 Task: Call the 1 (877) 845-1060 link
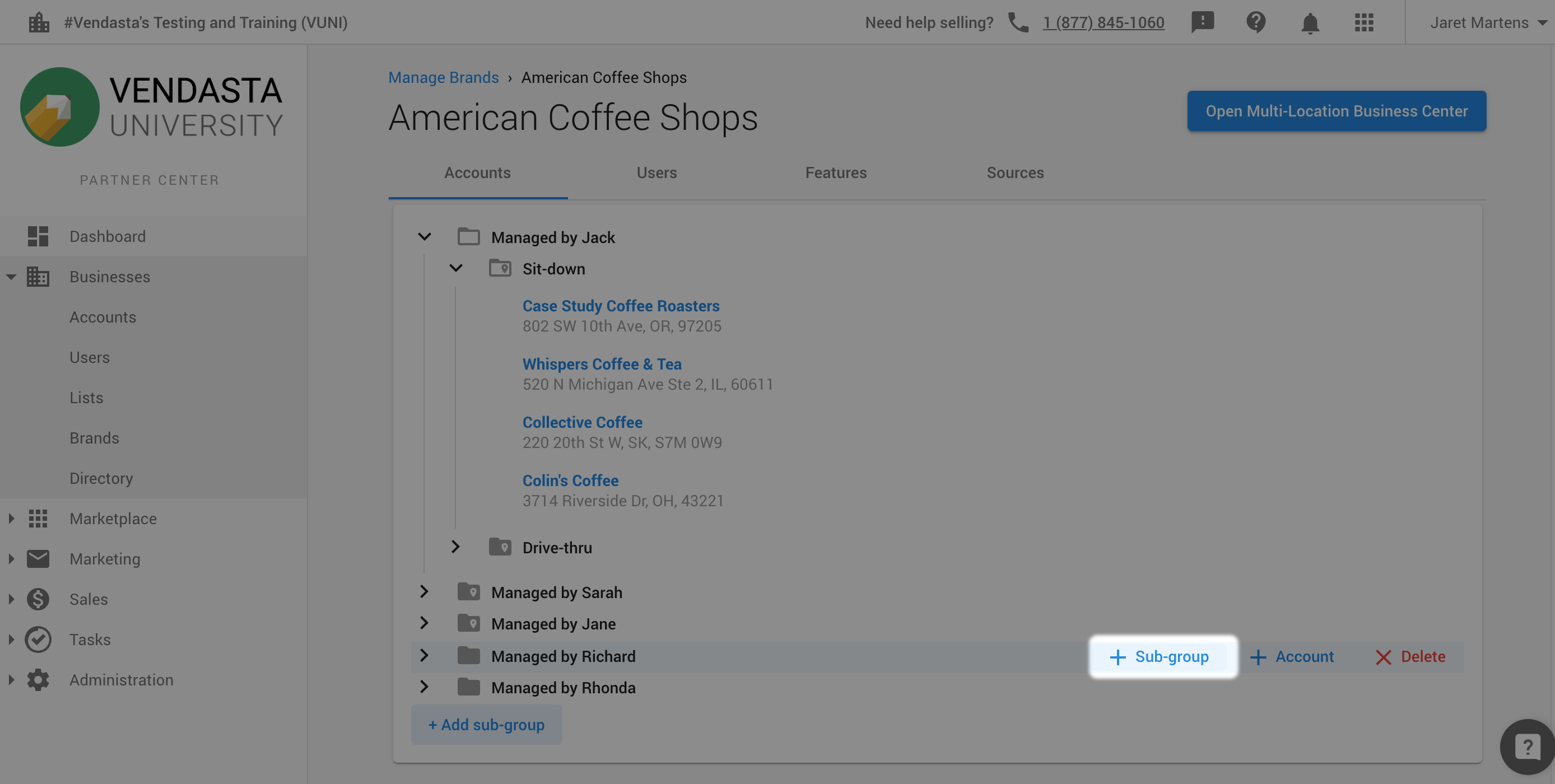click(x=1104, y=22)
